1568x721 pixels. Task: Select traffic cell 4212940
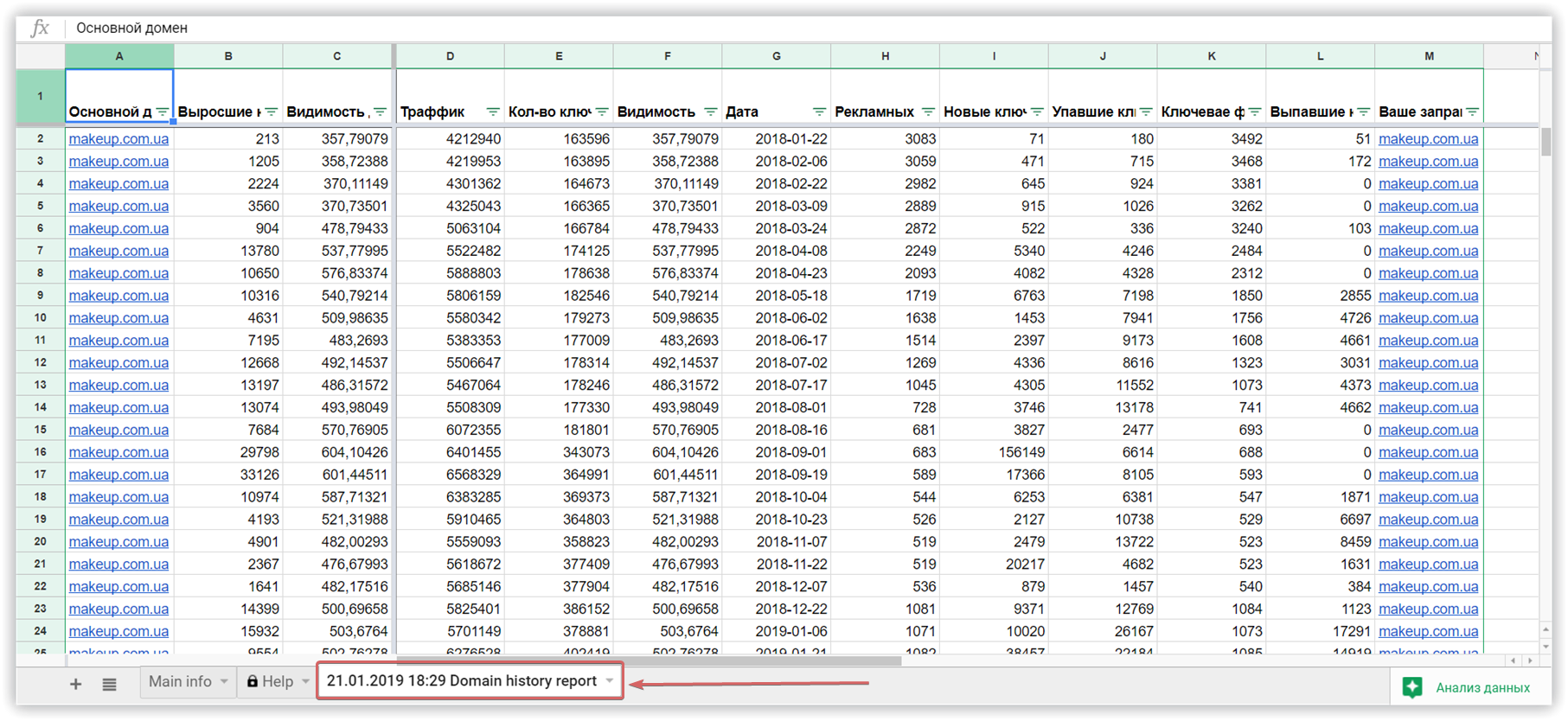(450, 138)
